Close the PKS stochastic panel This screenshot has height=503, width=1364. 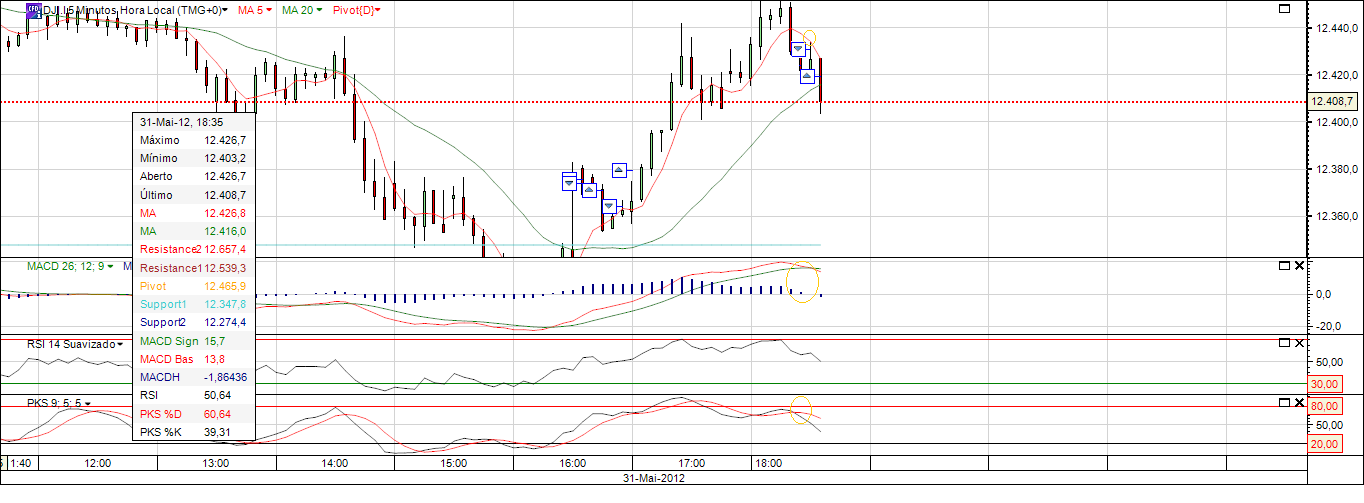(1299, 402)
